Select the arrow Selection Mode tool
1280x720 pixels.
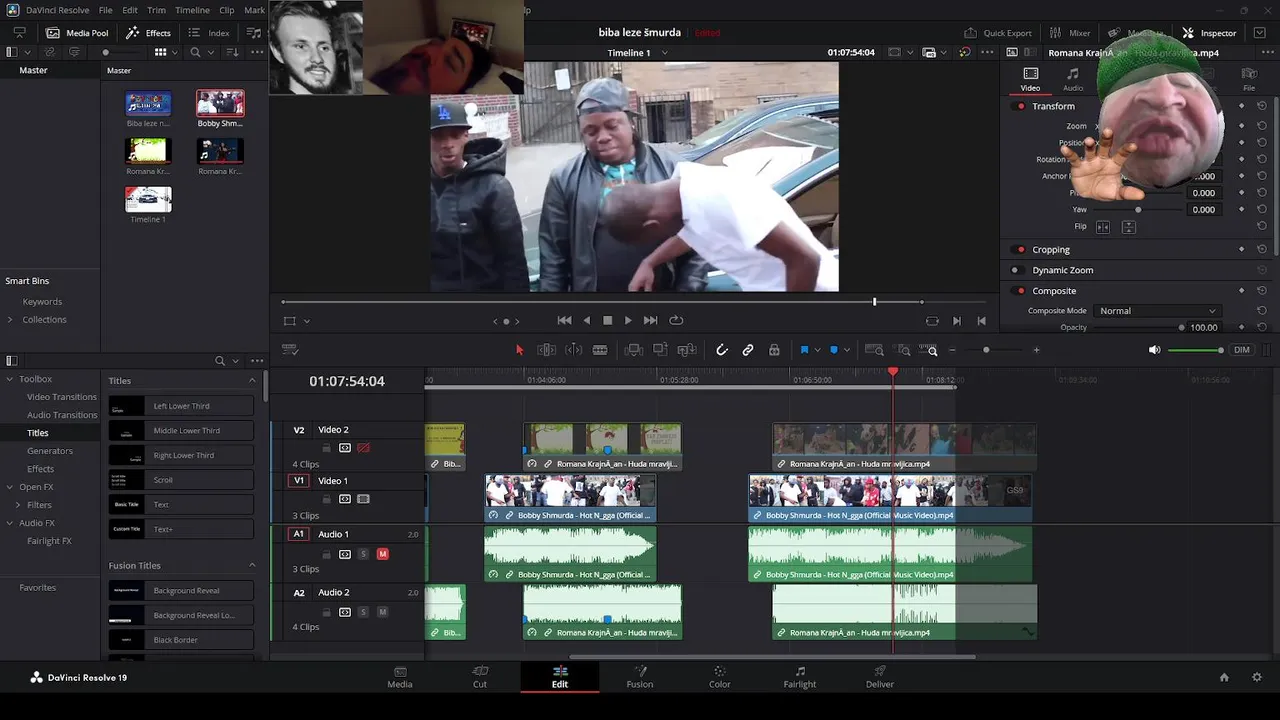pos(519,350)
